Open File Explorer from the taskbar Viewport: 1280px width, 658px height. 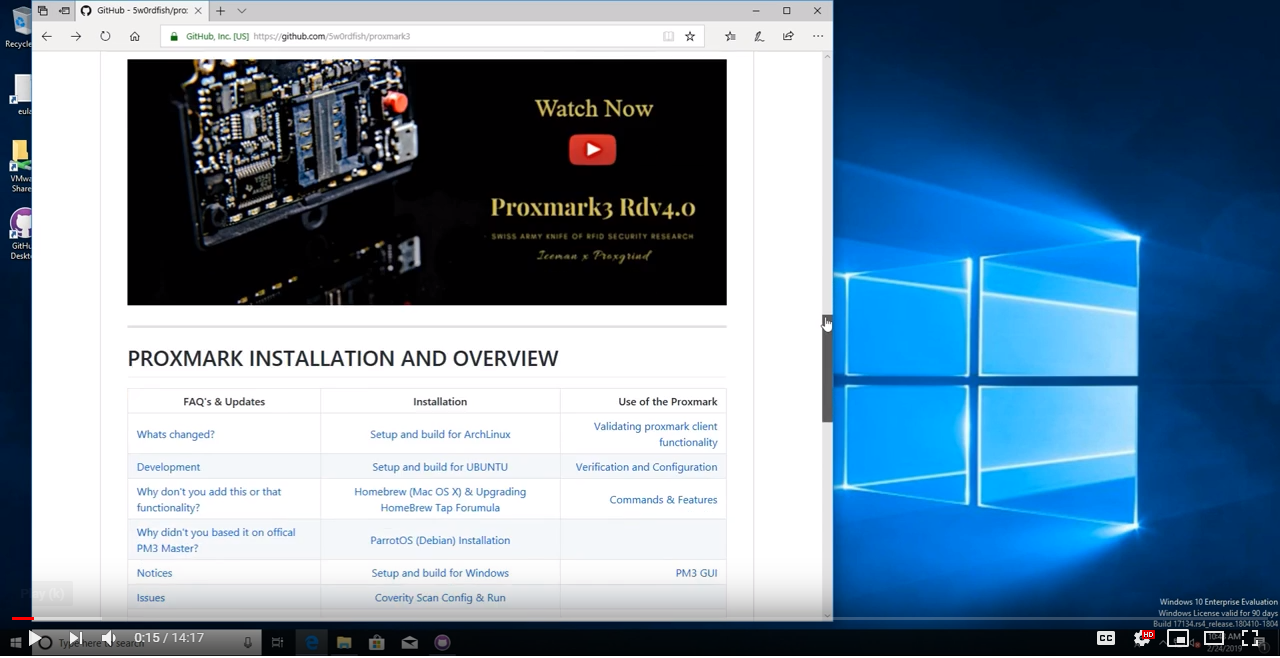point(344,642)
